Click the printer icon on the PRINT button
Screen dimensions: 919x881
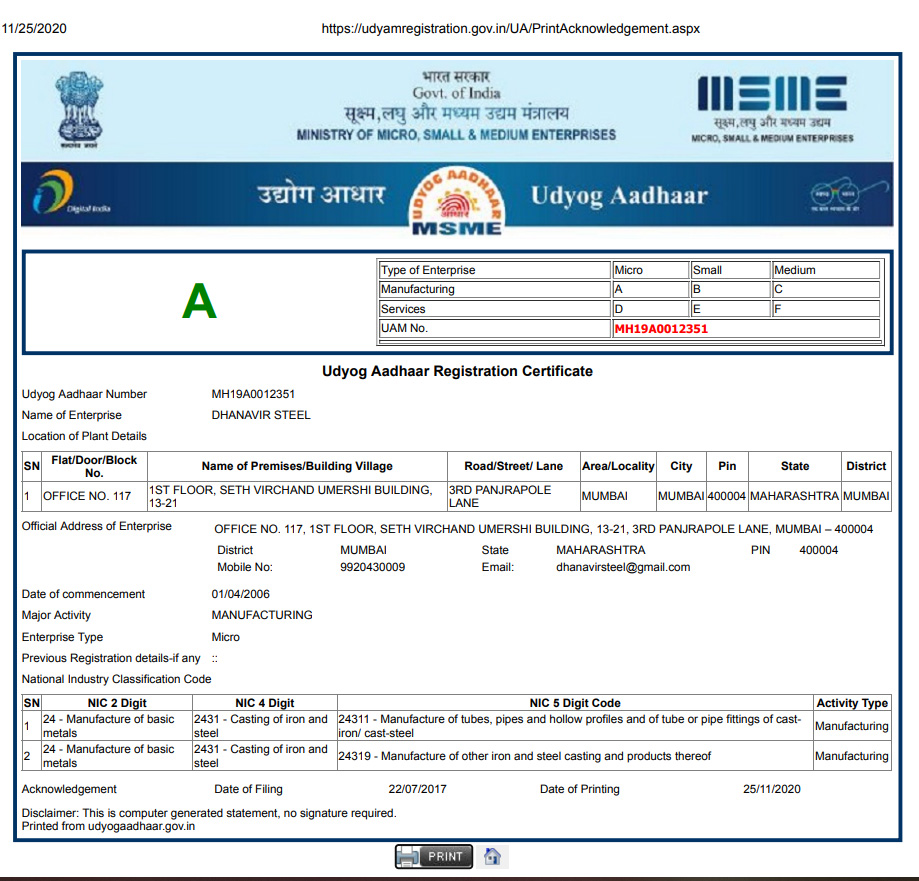pyautogui.click(x=409, y=856)
